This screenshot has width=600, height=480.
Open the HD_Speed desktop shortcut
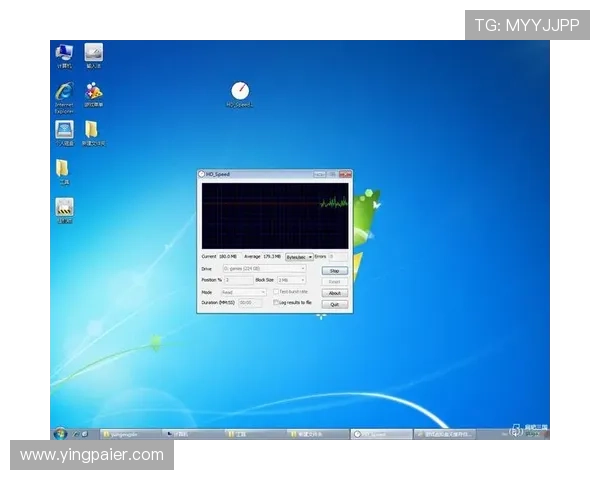240,92
